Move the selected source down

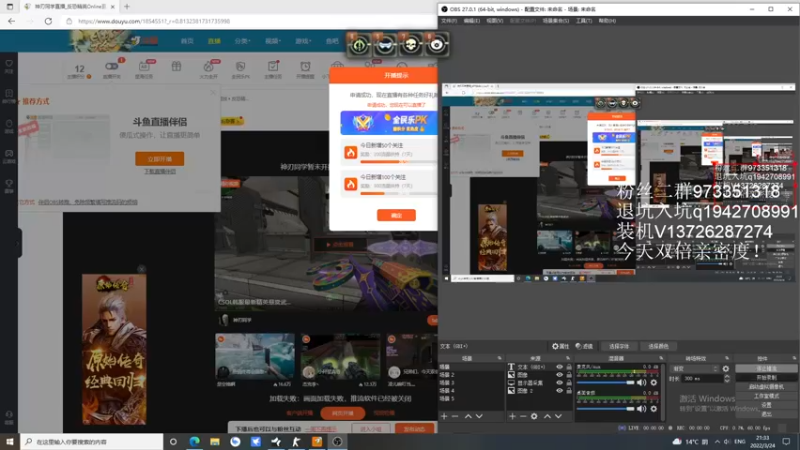559,416
